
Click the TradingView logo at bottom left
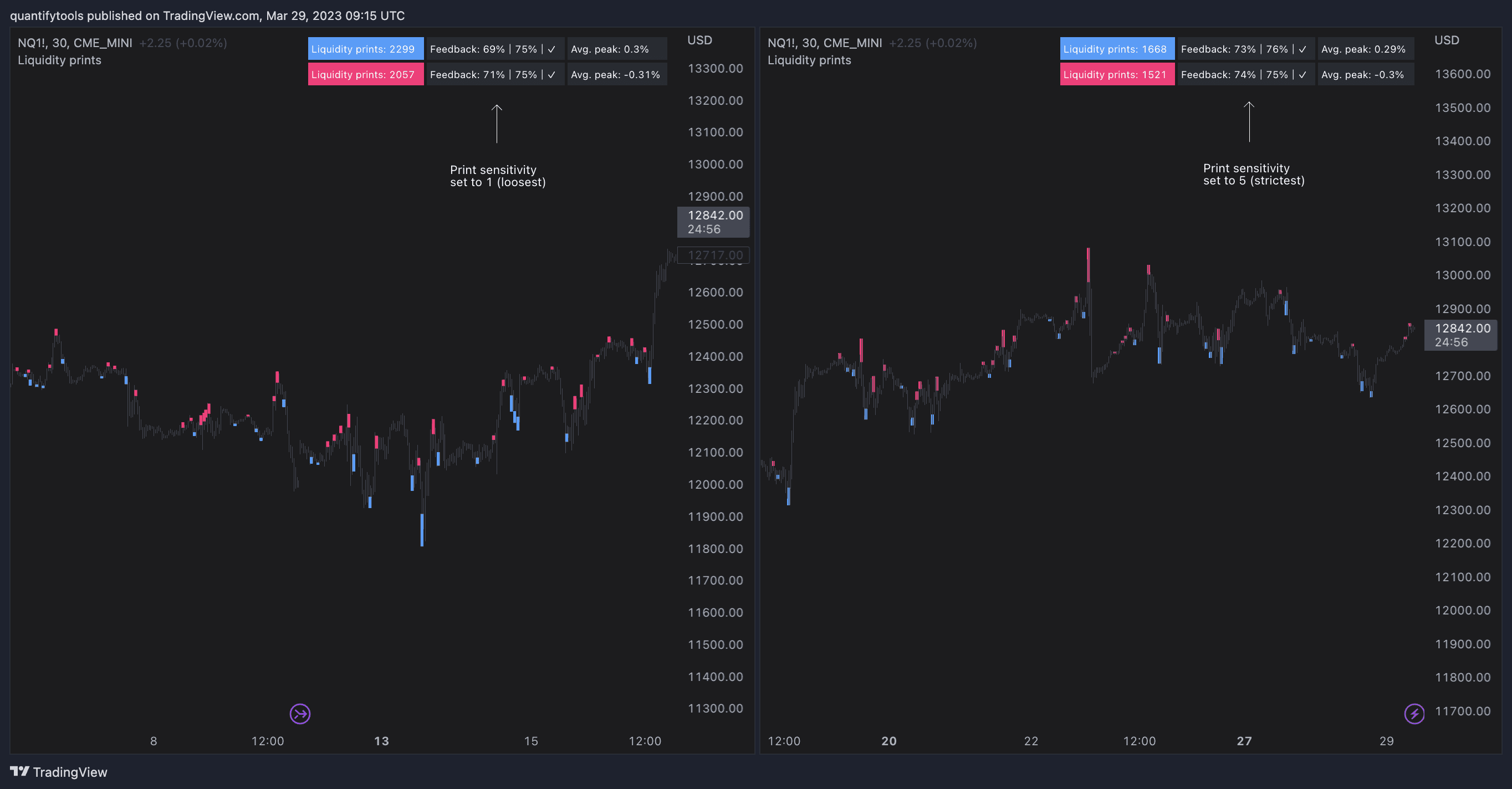(59, 771)
